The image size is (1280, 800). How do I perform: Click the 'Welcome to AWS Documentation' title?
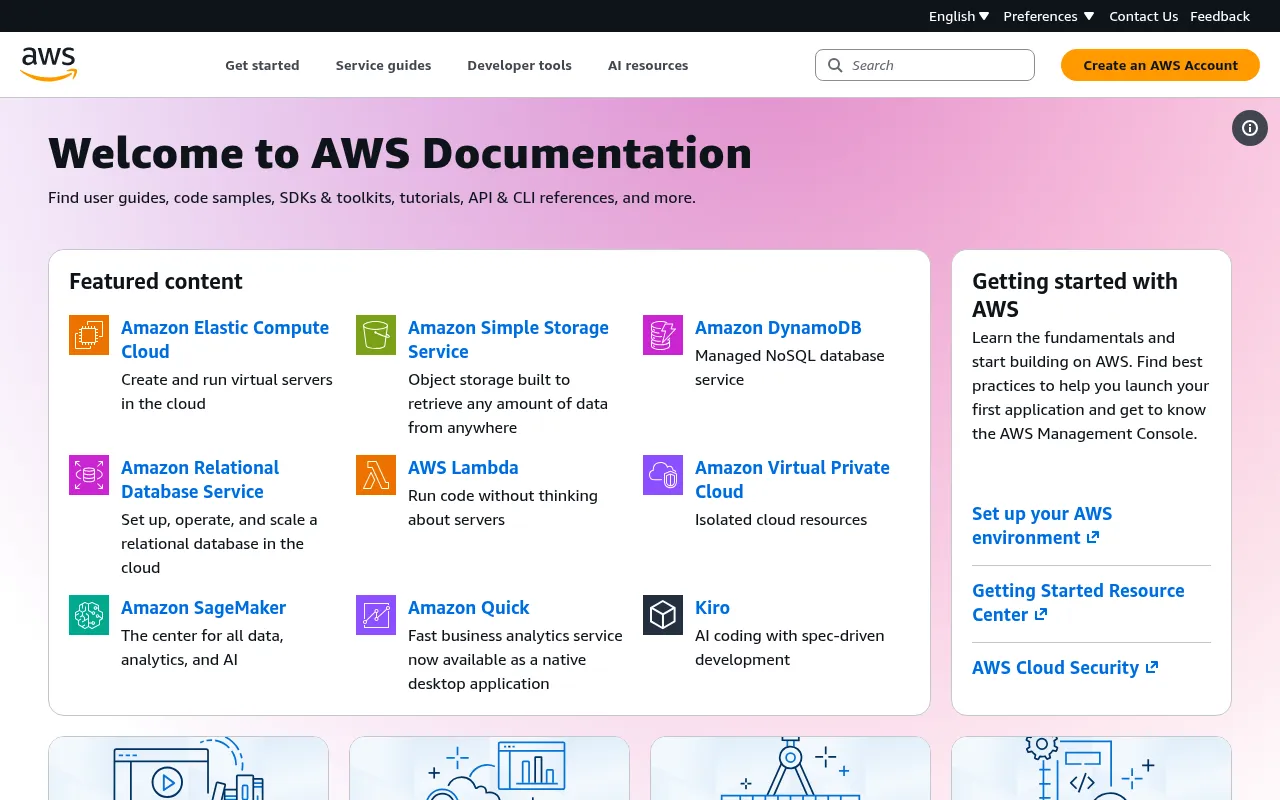pos(400,153)
